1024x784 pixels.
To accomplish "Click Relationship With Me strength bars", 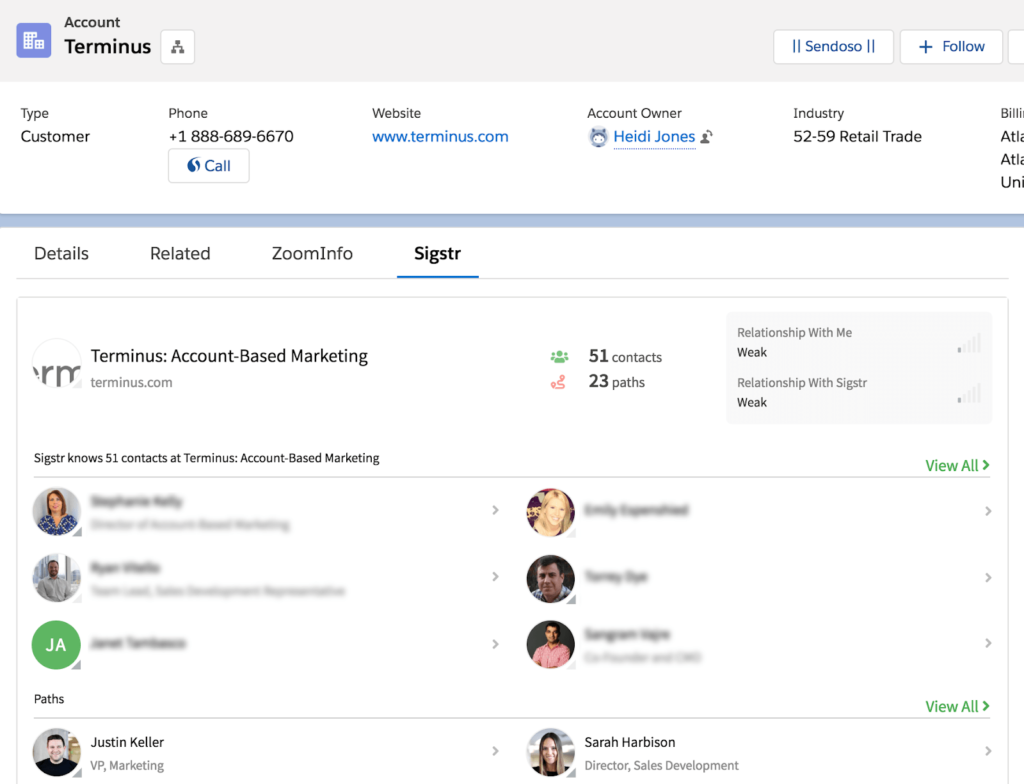I will point(970,343).
